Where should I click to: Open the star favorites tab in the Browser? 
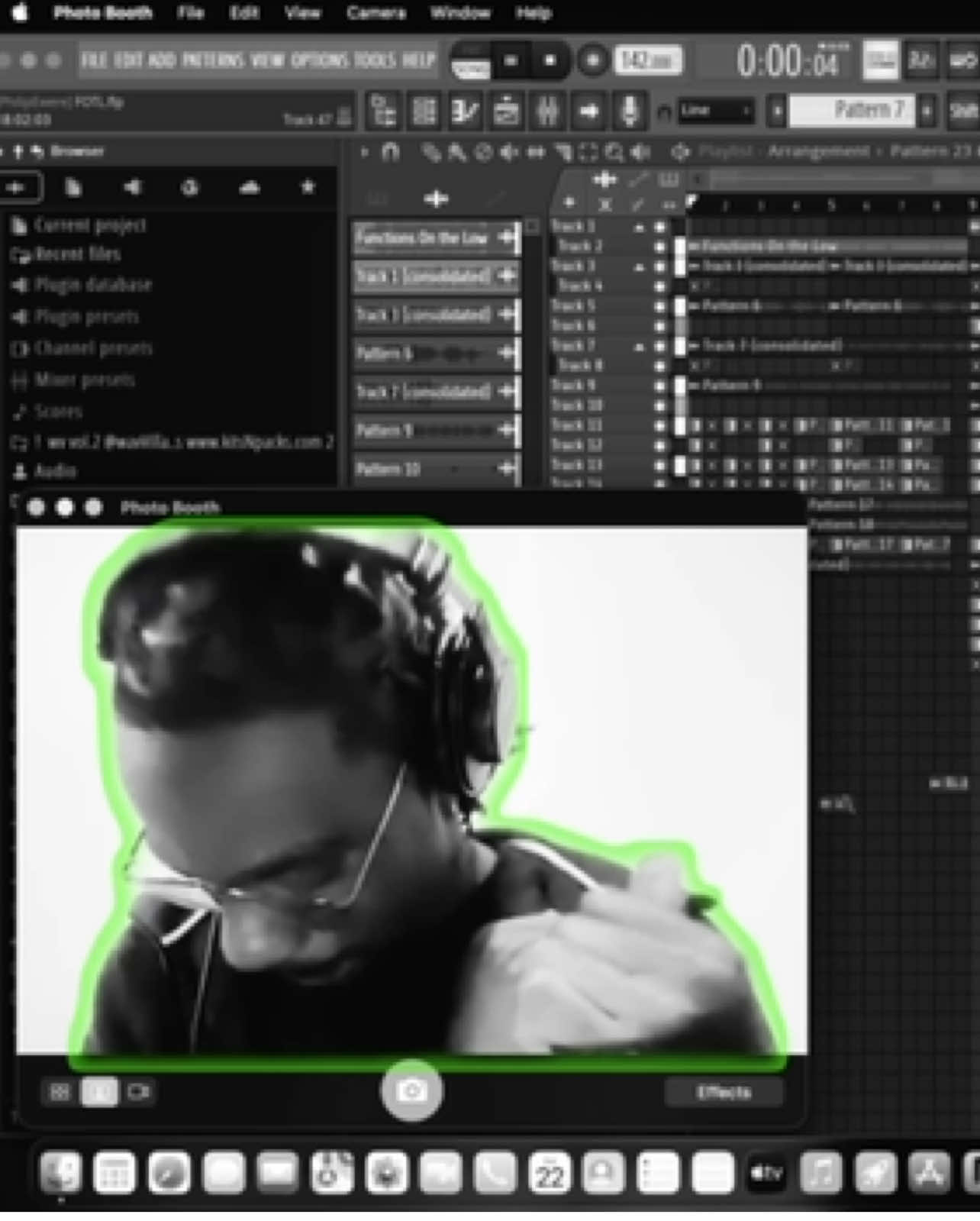pos(308,187)
